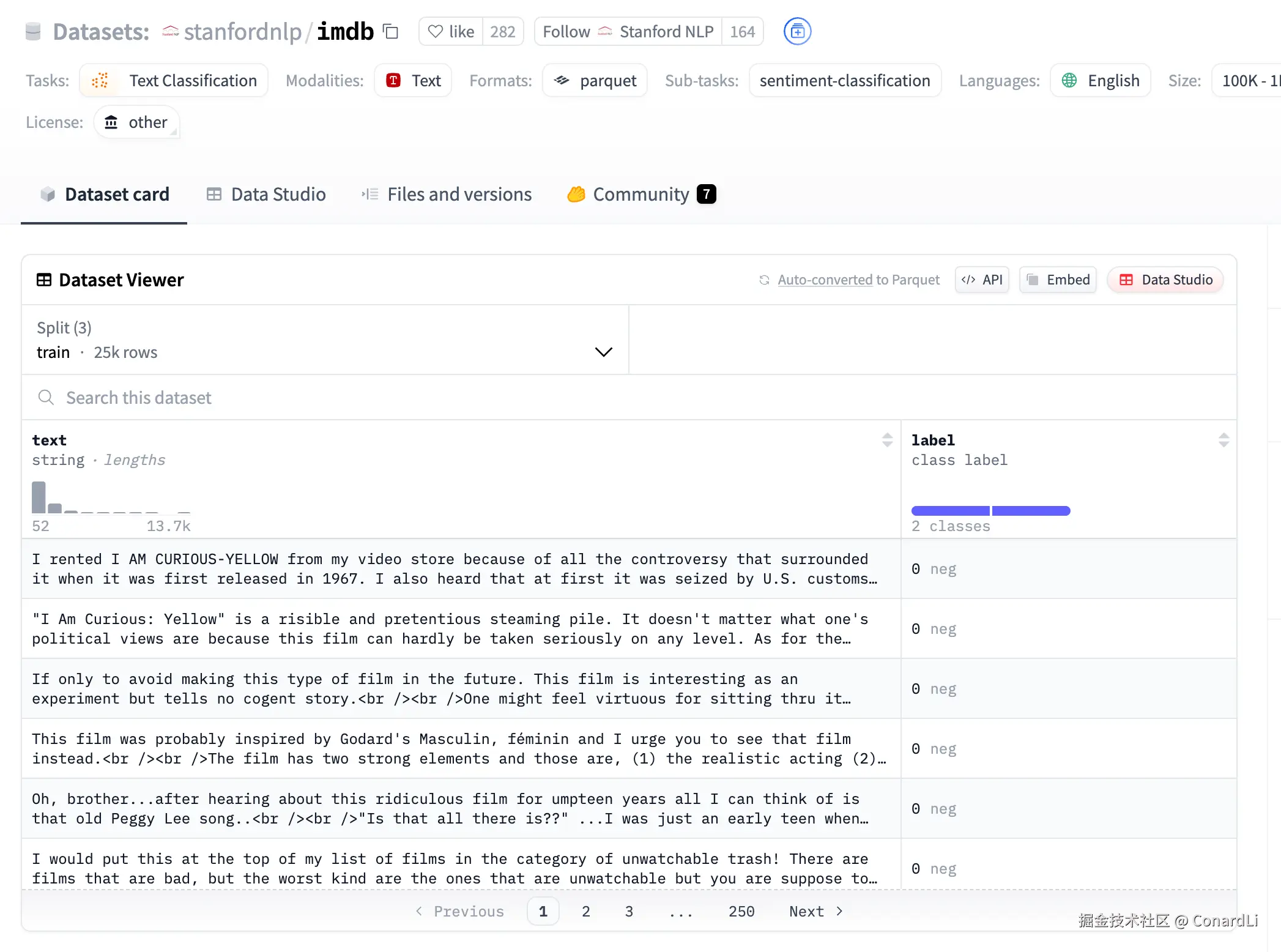Follow Stanford NLP
1281x952 pixels.
565,31
